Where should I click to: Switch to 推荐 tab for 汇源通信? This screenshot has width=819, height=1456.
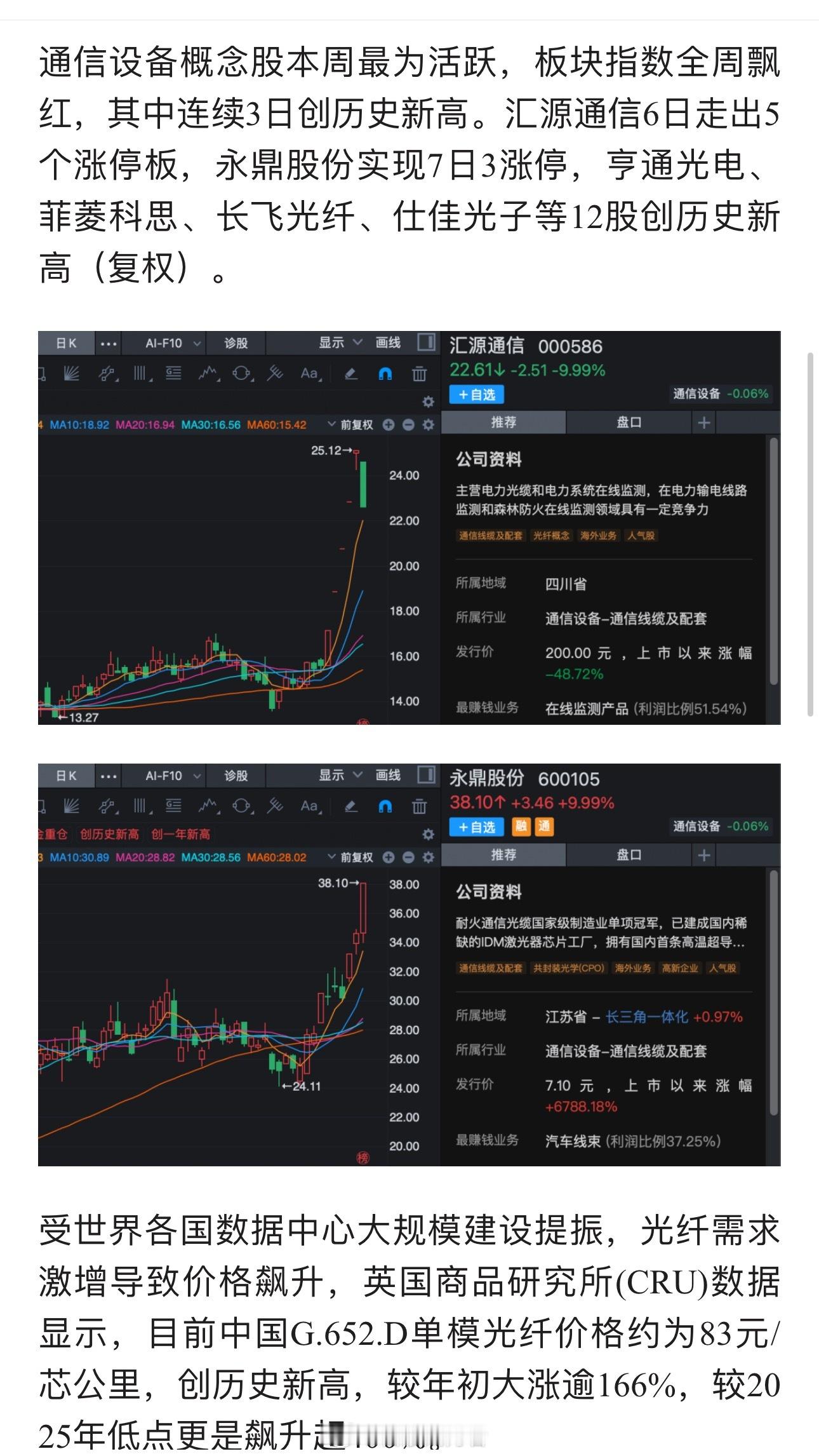503,422
